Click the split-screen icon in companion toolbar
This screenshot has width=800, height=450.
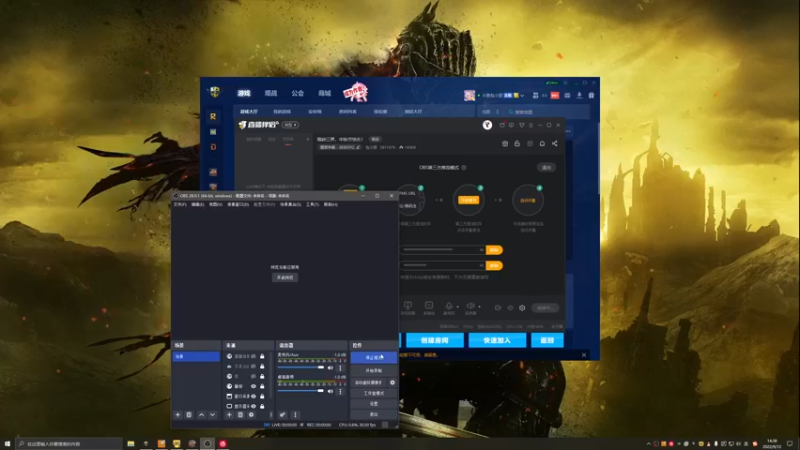pos(408,306)
